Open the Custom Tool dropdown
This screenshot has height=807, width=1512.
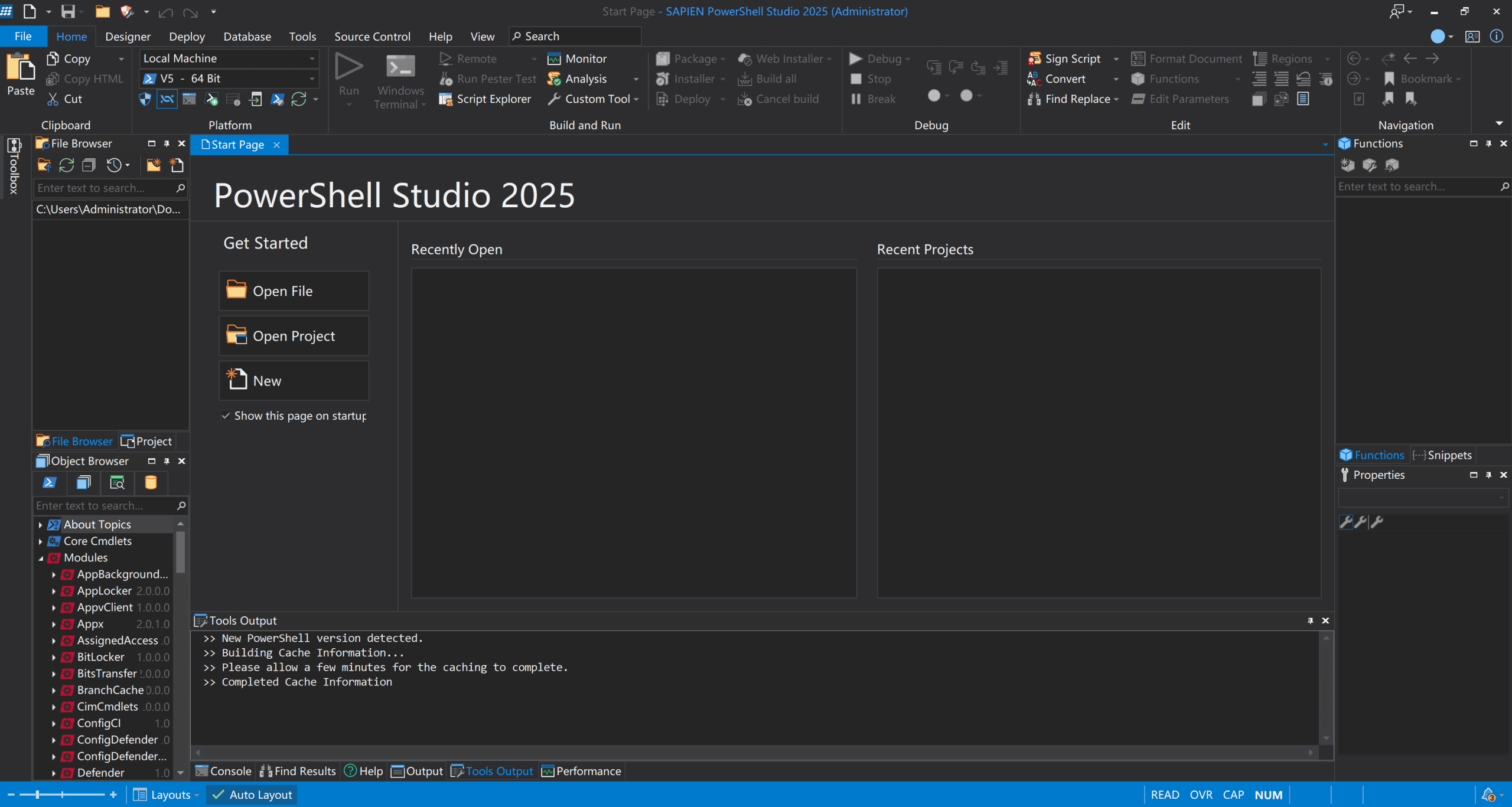pos(636,99)
